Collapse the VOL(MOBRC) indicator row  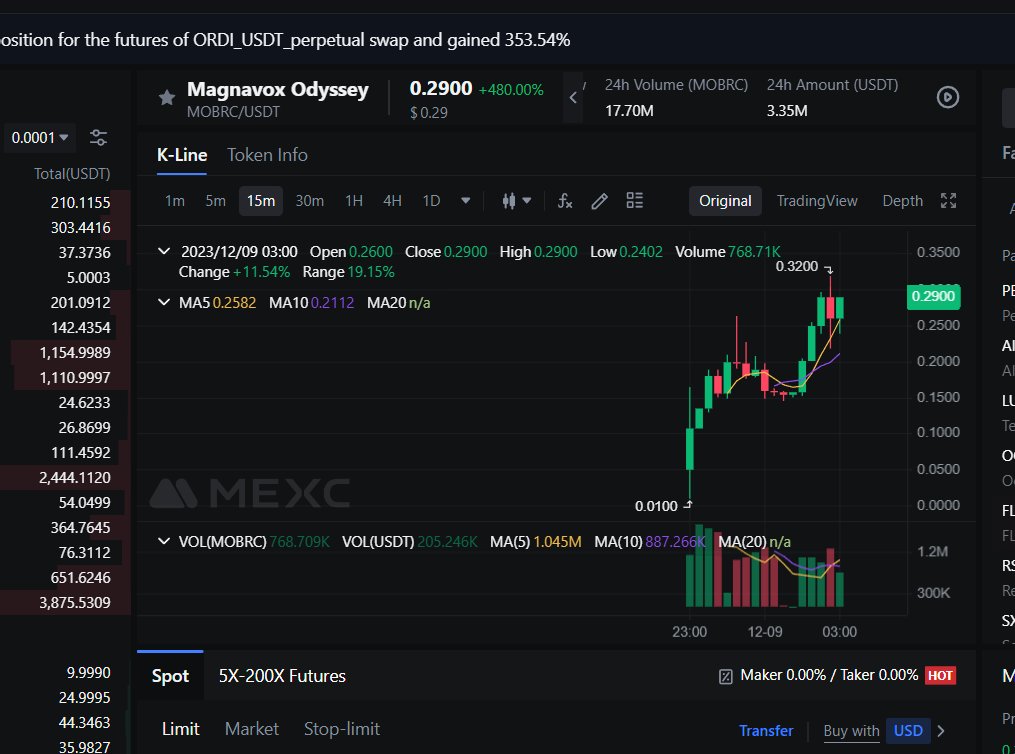[164, 541]
